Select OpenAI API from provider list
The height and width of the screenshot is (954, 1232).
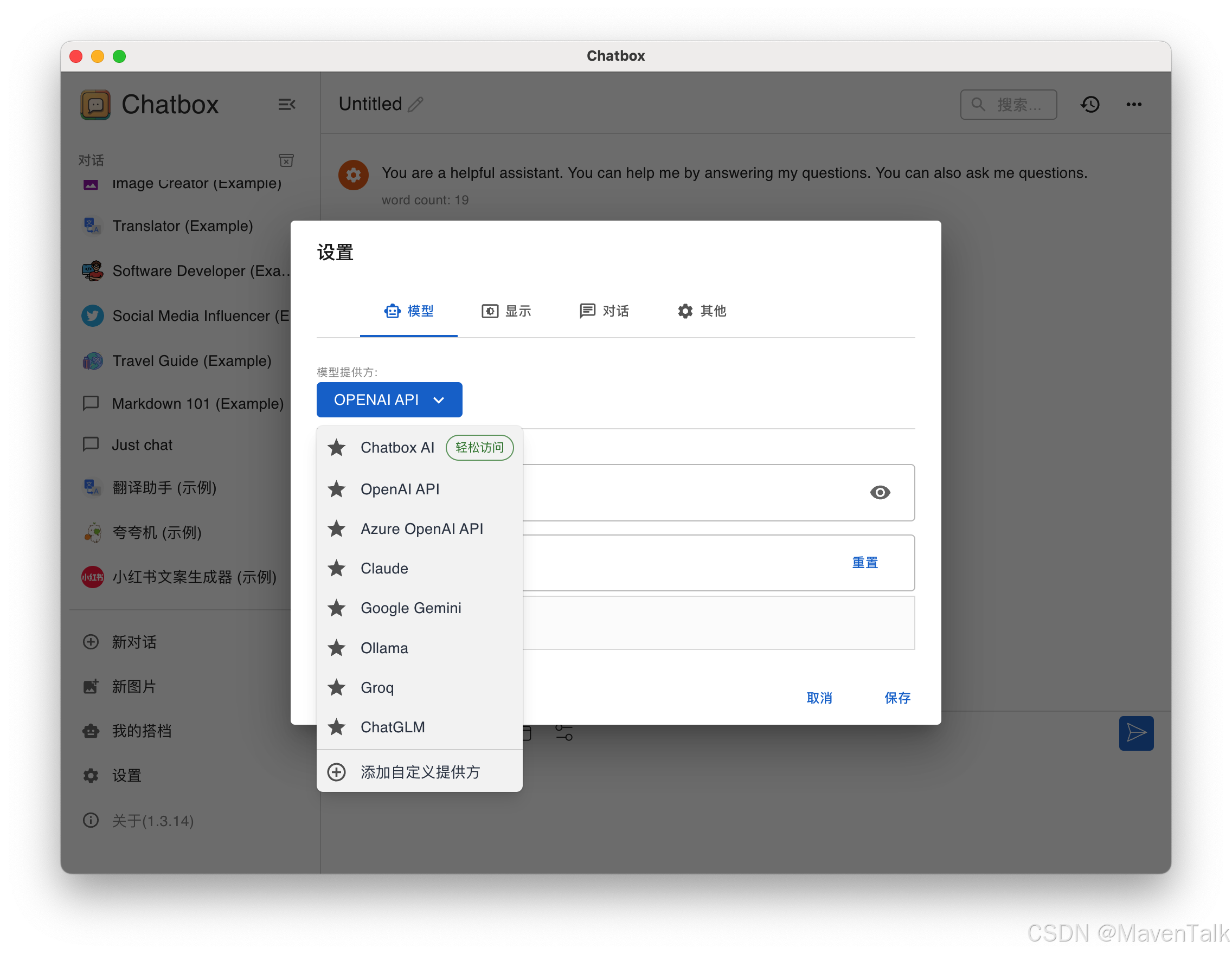coord(419,489)
